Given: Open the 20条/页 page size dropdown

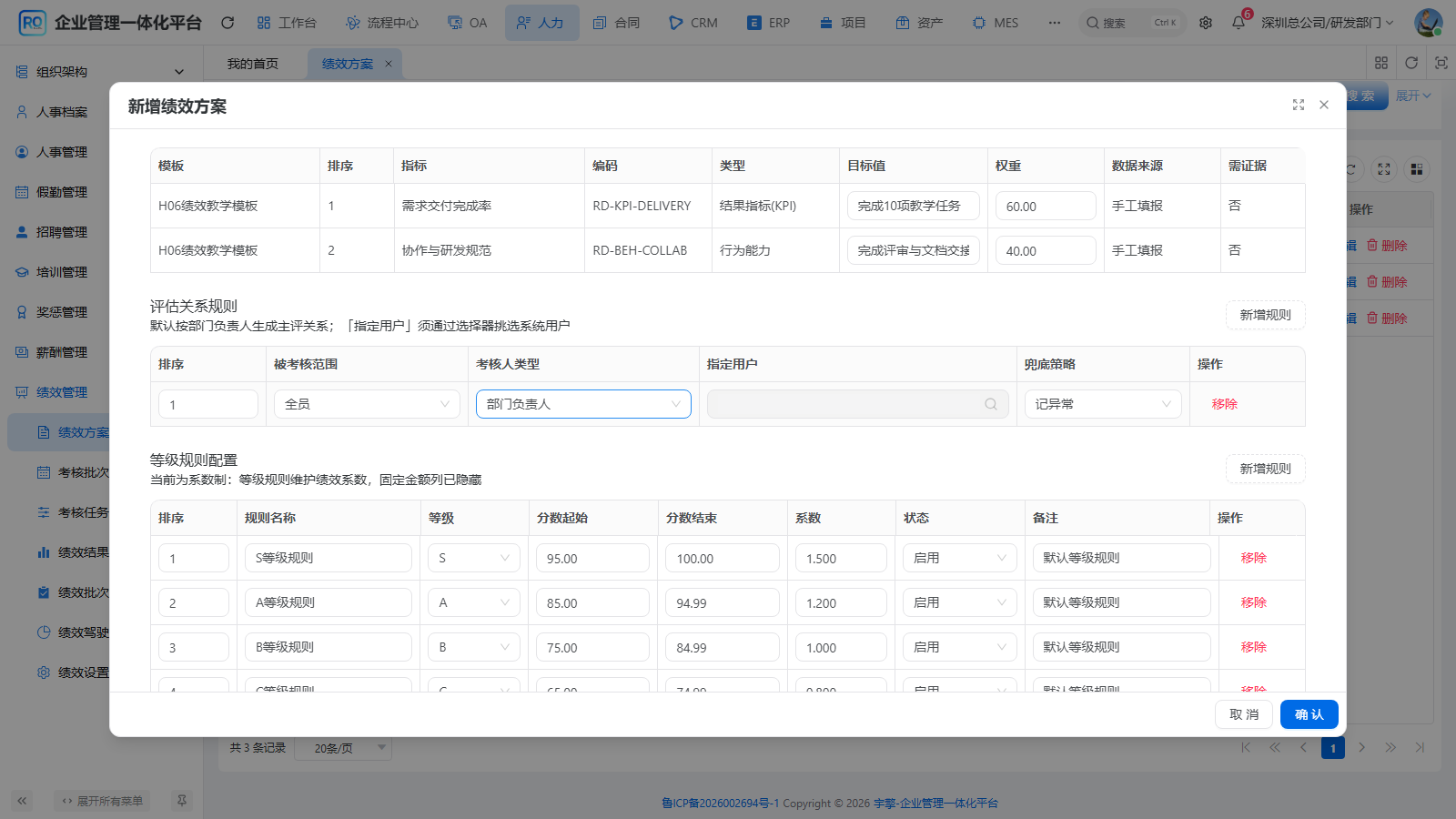Looking at the screenshot, I should click(345, 748).
